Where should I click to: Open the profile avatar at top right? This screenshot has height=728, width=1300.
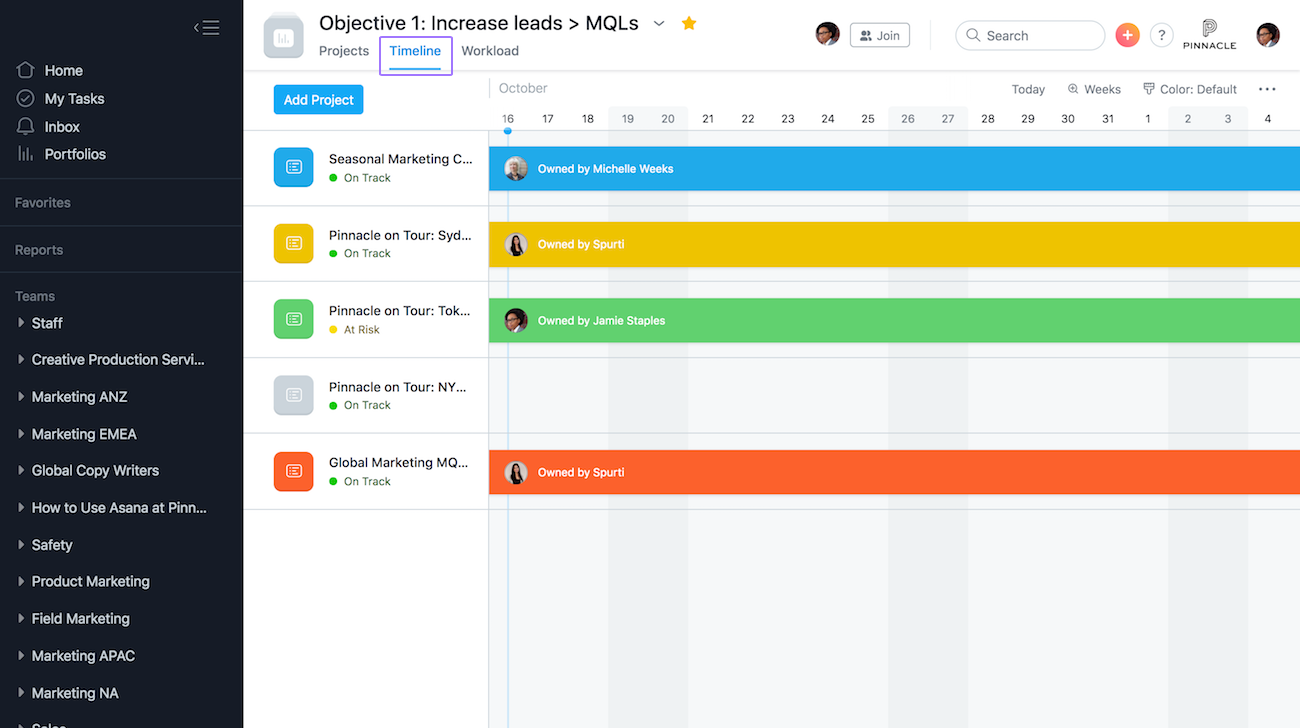(1268, 35)
